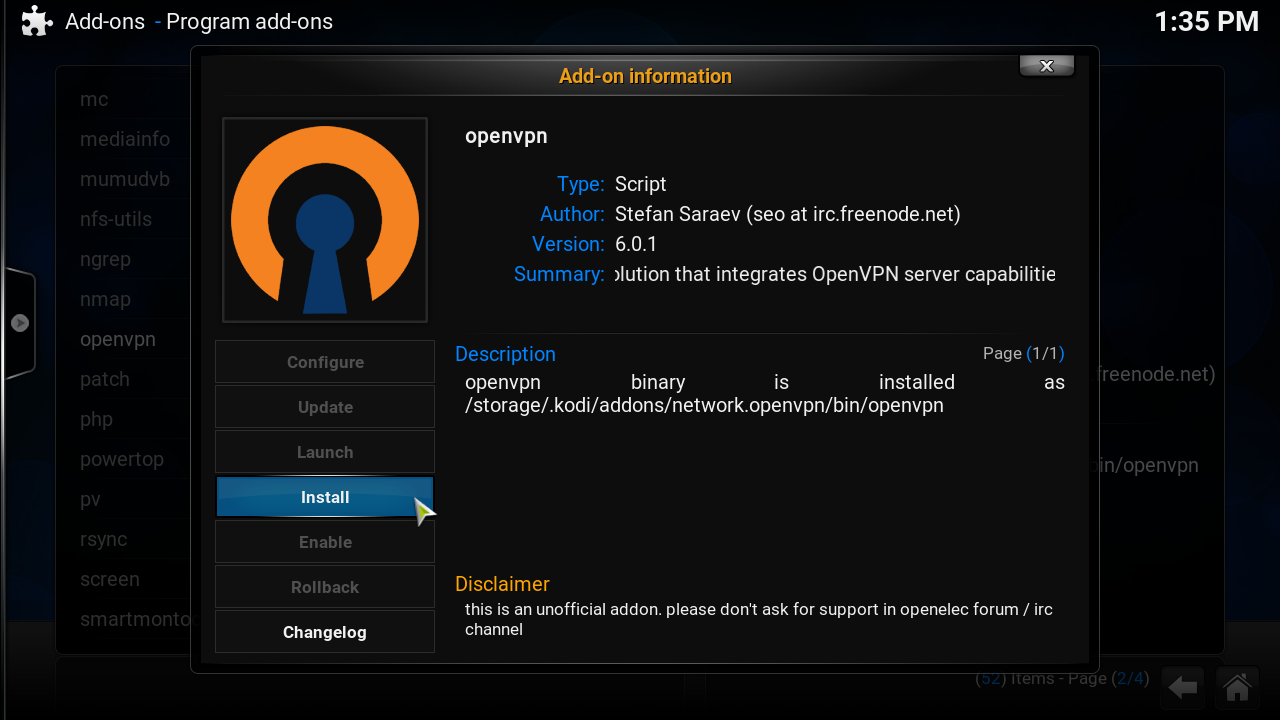Click the Description heading
The height and width of the screenshot is (720, 1280).
point(505,354)
